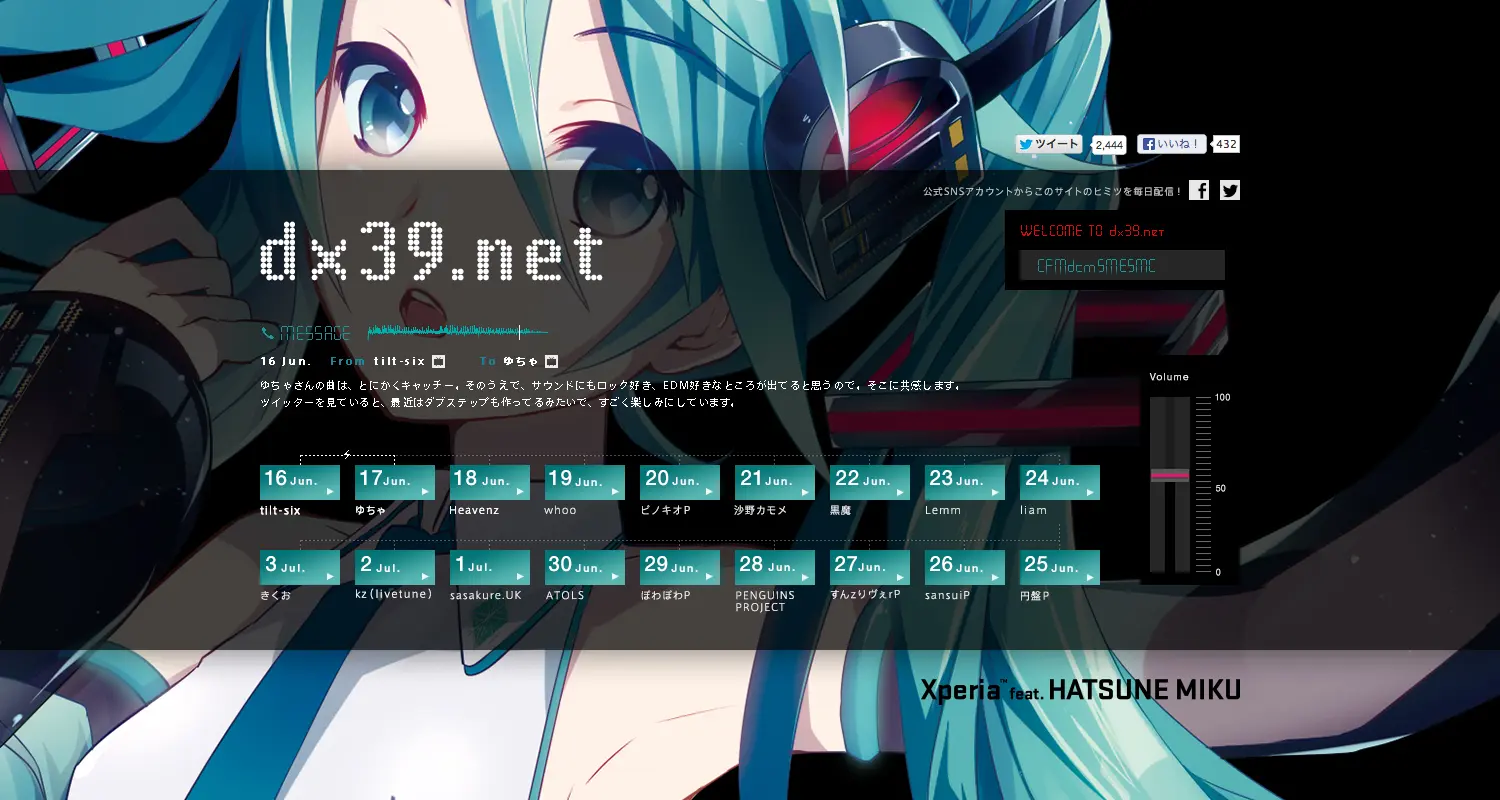Open the official Facebook account icon
Viewport: 1500px width, 800px height.
(x=1199, y=190)
